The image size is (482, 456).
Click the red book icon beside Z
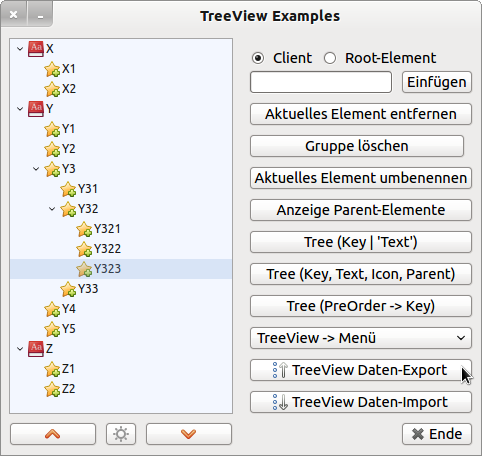[x=36, y=349]
